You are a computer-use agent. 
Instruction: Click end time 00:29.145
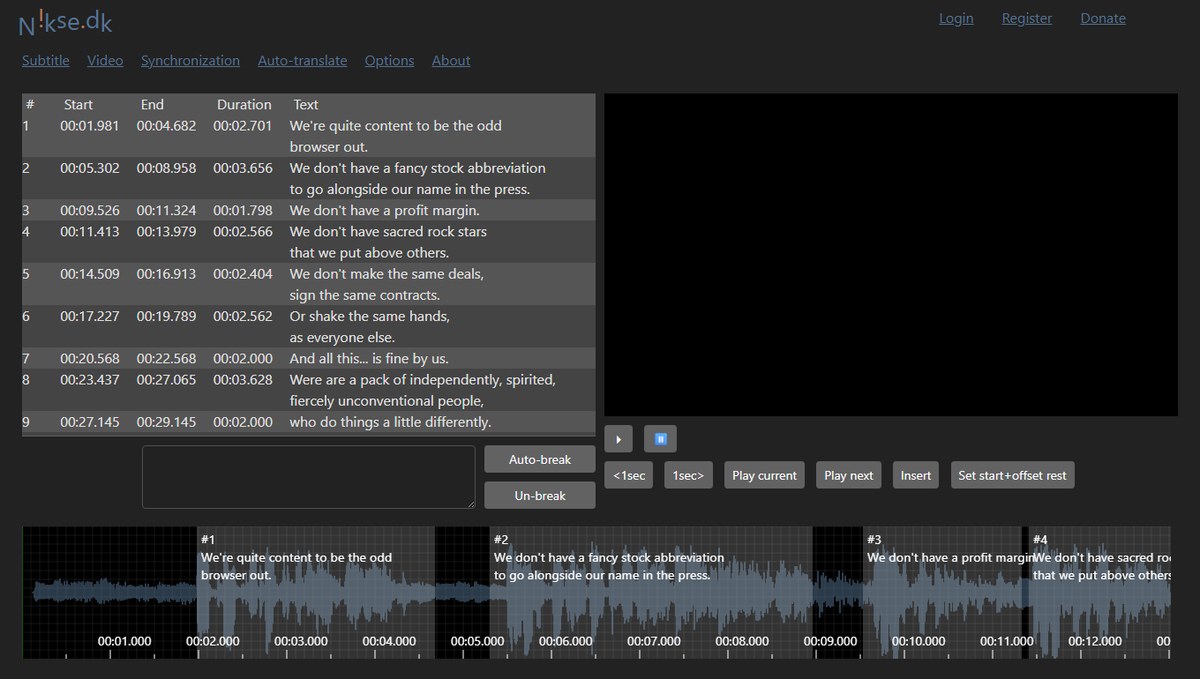[x=167, y=422]
